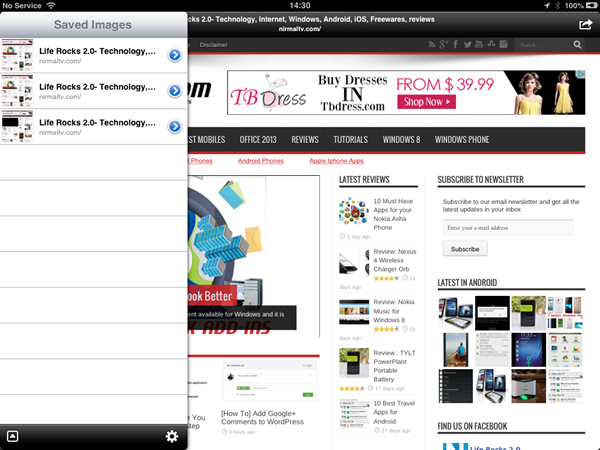Open the Reviews menu item
The height and width of the screenshot is (450, 600).
pos(305,140)
